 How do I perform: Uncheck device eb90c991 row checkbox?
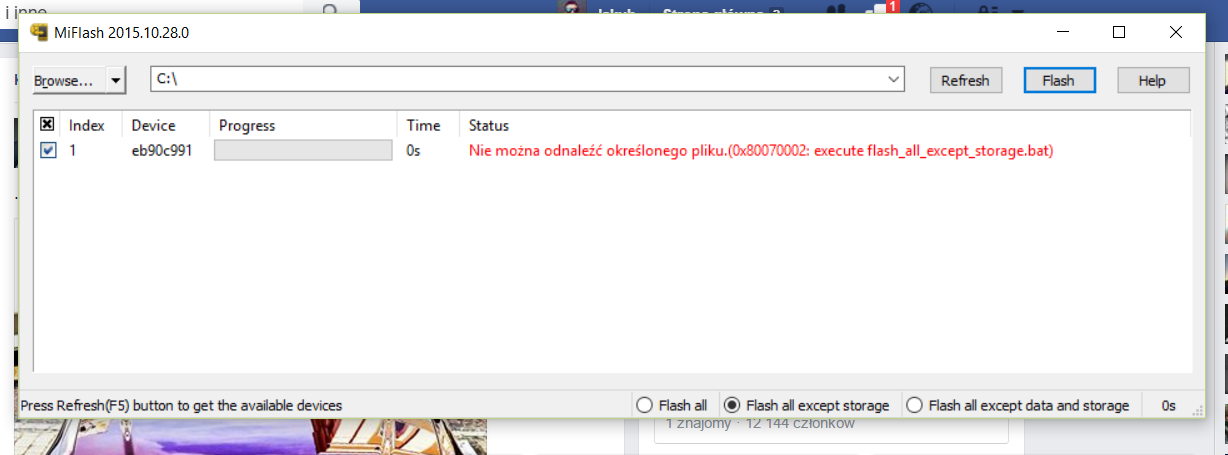click(48, 150)
